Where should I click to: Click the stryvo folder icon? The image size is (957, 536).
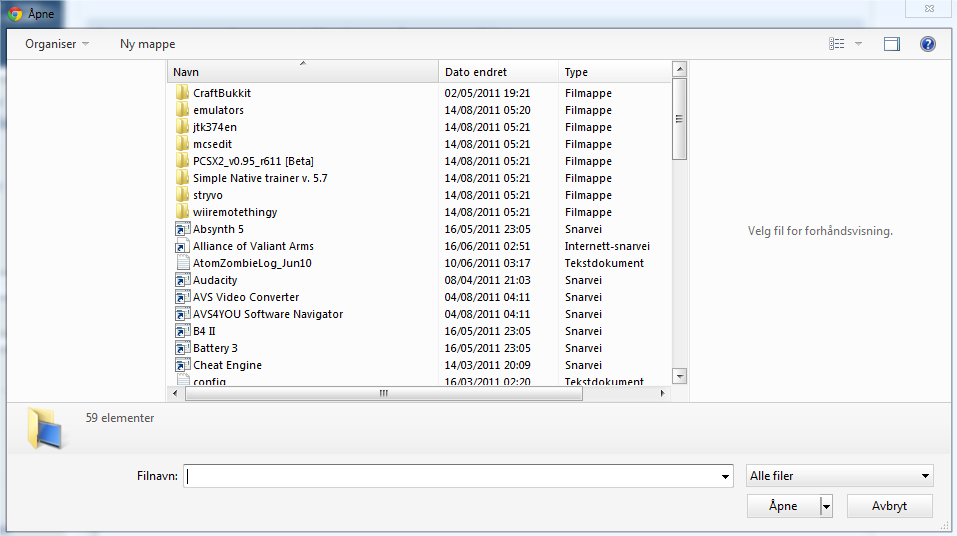tap(182, 195)
